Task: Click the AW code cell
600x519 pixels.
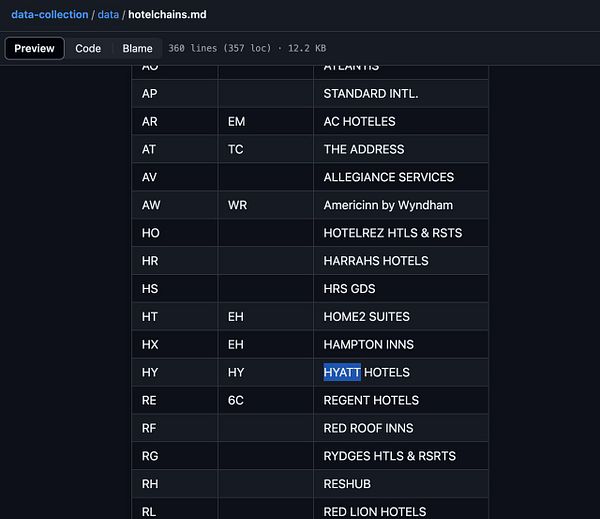Action: coord(175,205)
